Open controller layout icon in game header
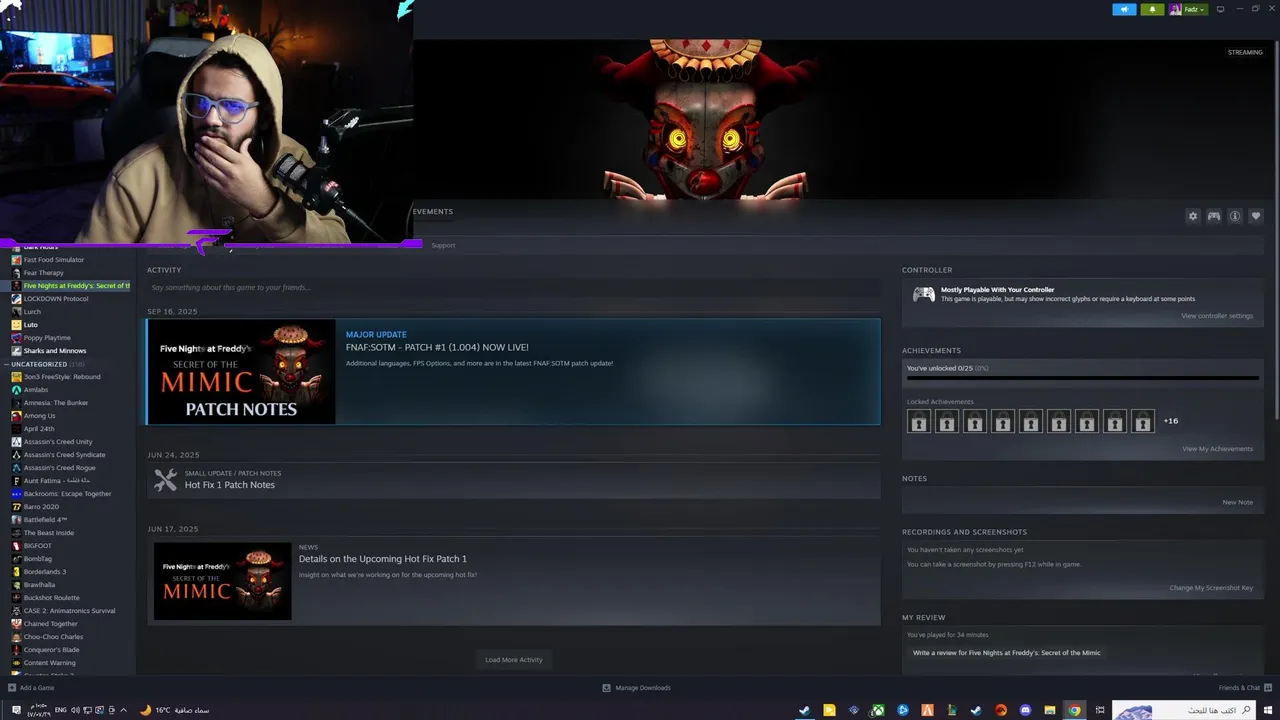 pos(1214,216)
